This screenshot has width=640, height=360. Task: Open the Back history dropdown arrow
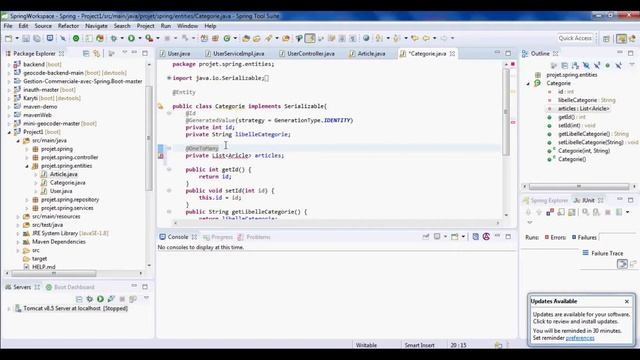(434, 38)
